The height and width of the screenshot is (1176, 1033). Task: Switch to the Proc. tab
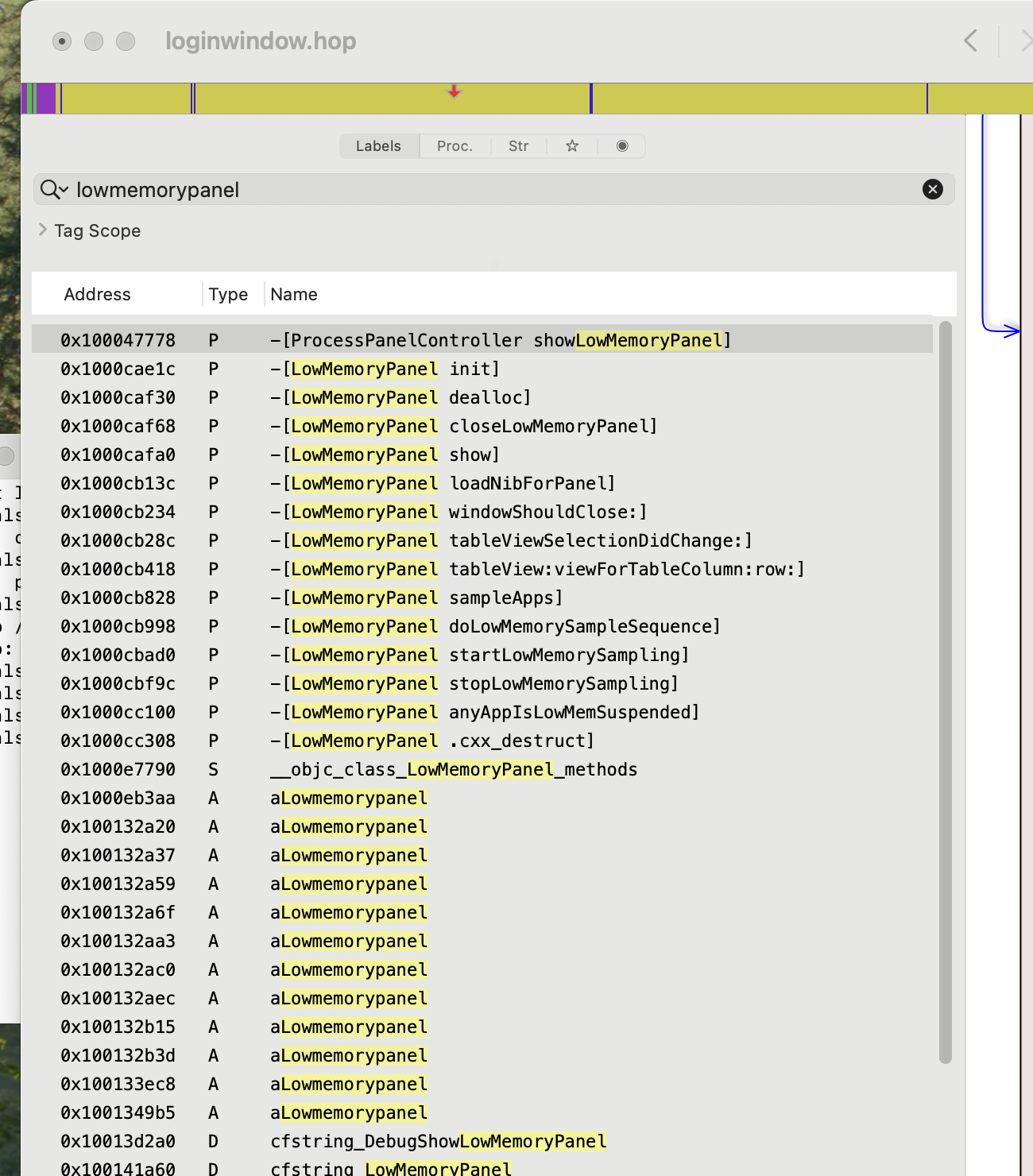point(455,146)
